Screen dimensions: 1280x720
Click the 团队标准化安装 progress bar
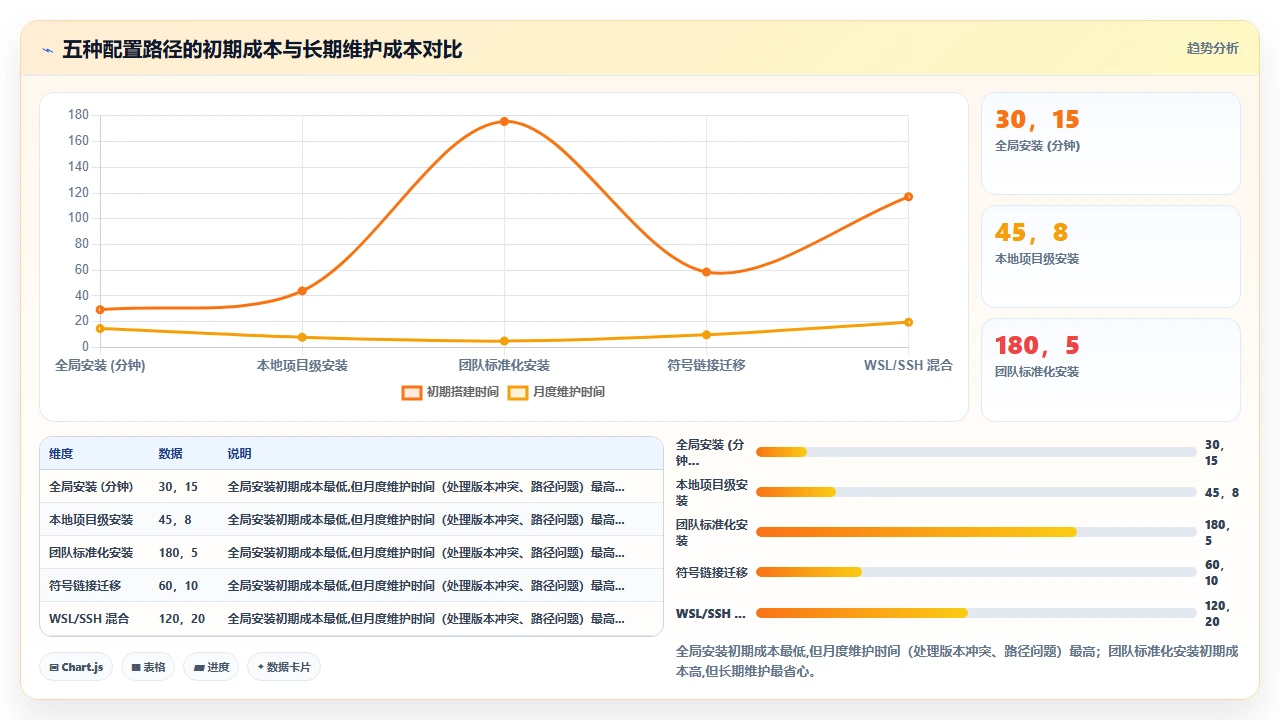click(976, 532)
